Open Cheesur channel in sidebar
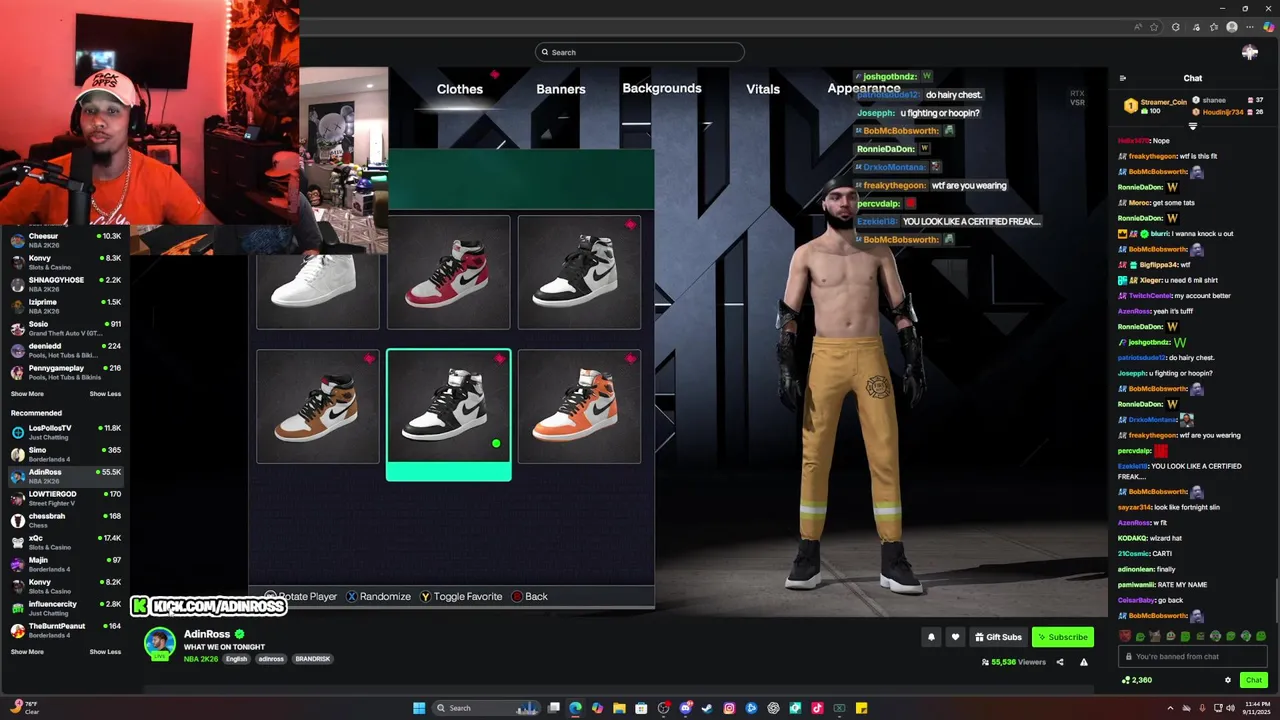This screenshot has width=1280, height=720. (66, 240)
